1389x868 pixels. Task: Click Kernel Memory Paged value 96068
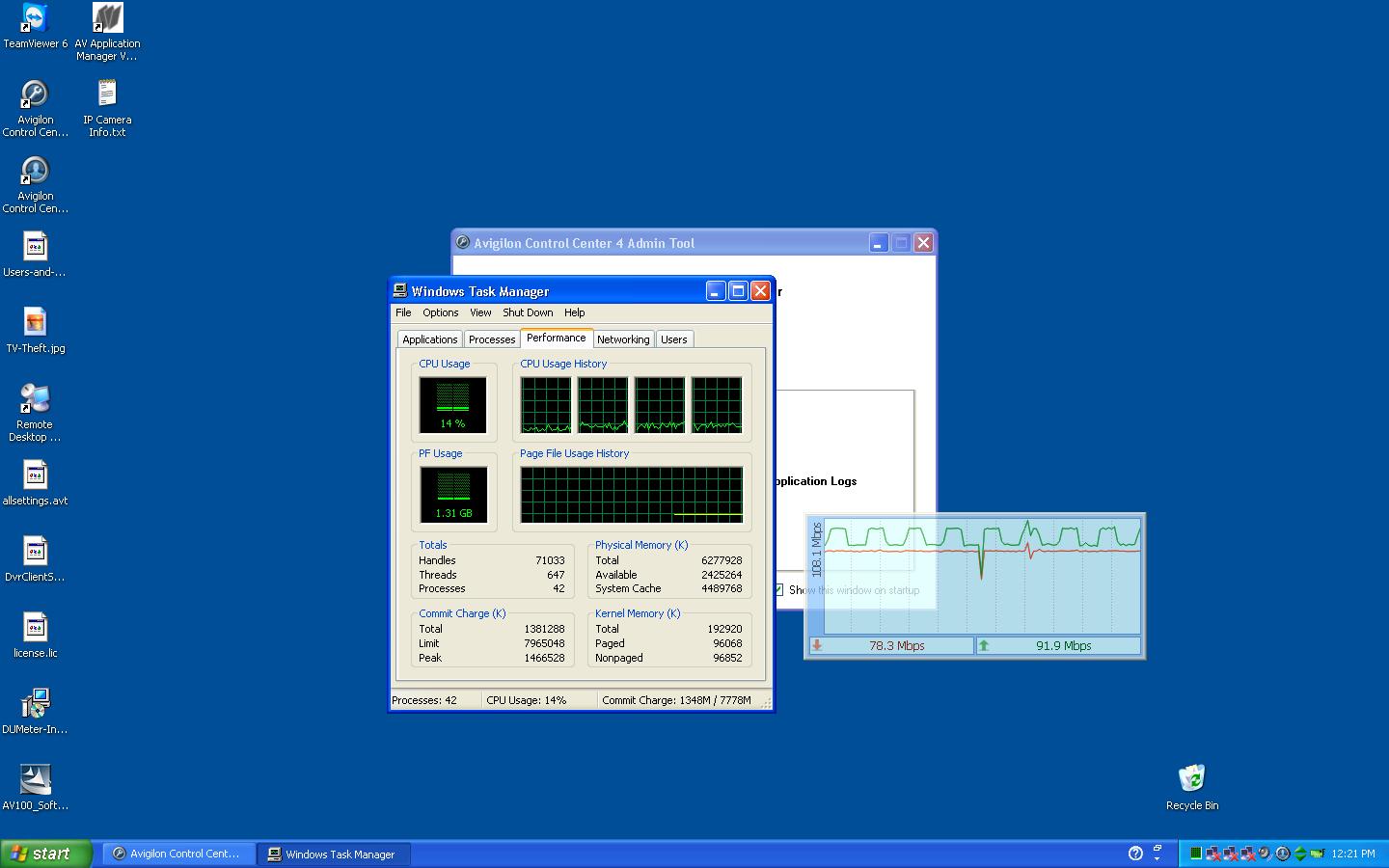727,643
